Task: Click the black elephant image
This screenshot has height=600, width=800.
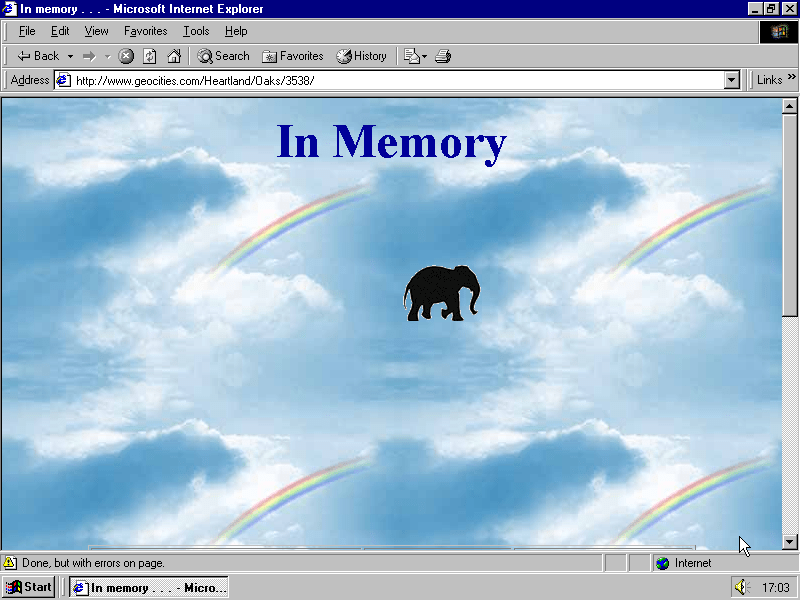Action: 441,293
